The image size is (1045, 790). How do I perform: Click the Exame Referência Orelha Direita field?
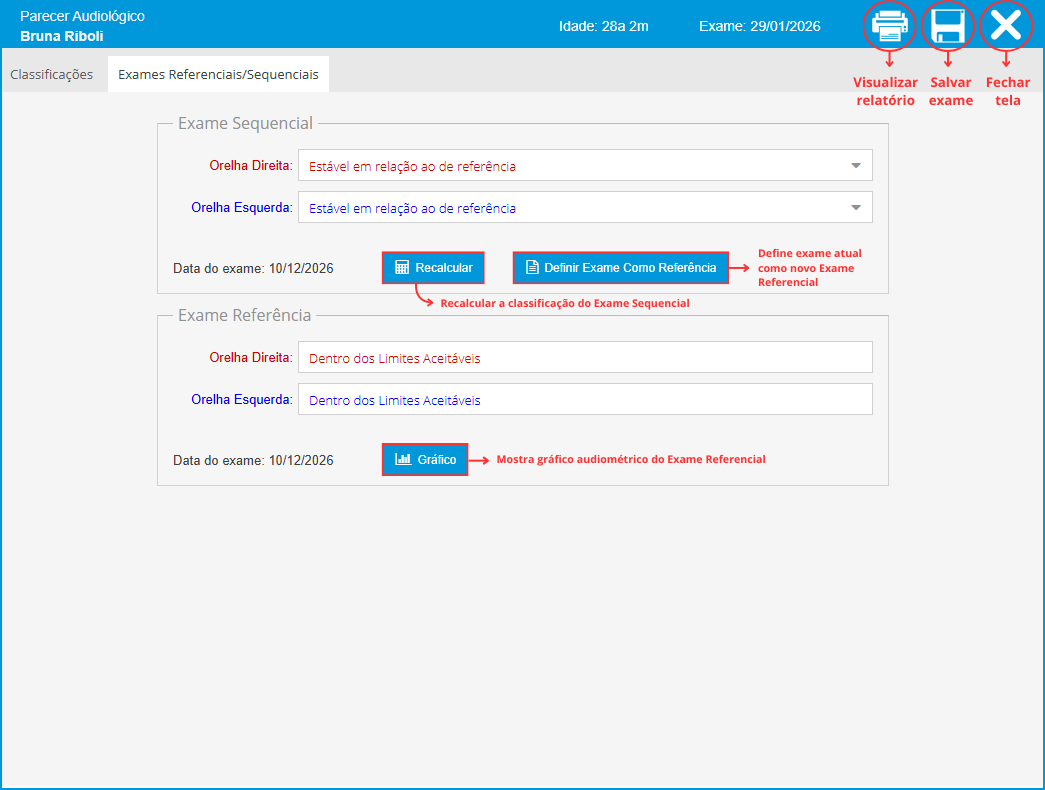click(x=585, y=358)
